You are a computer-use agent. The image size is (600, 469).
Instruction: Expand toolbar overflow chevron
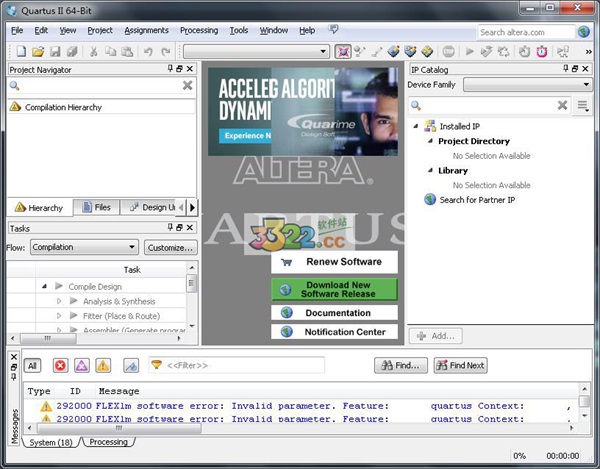tap(589, 52)
